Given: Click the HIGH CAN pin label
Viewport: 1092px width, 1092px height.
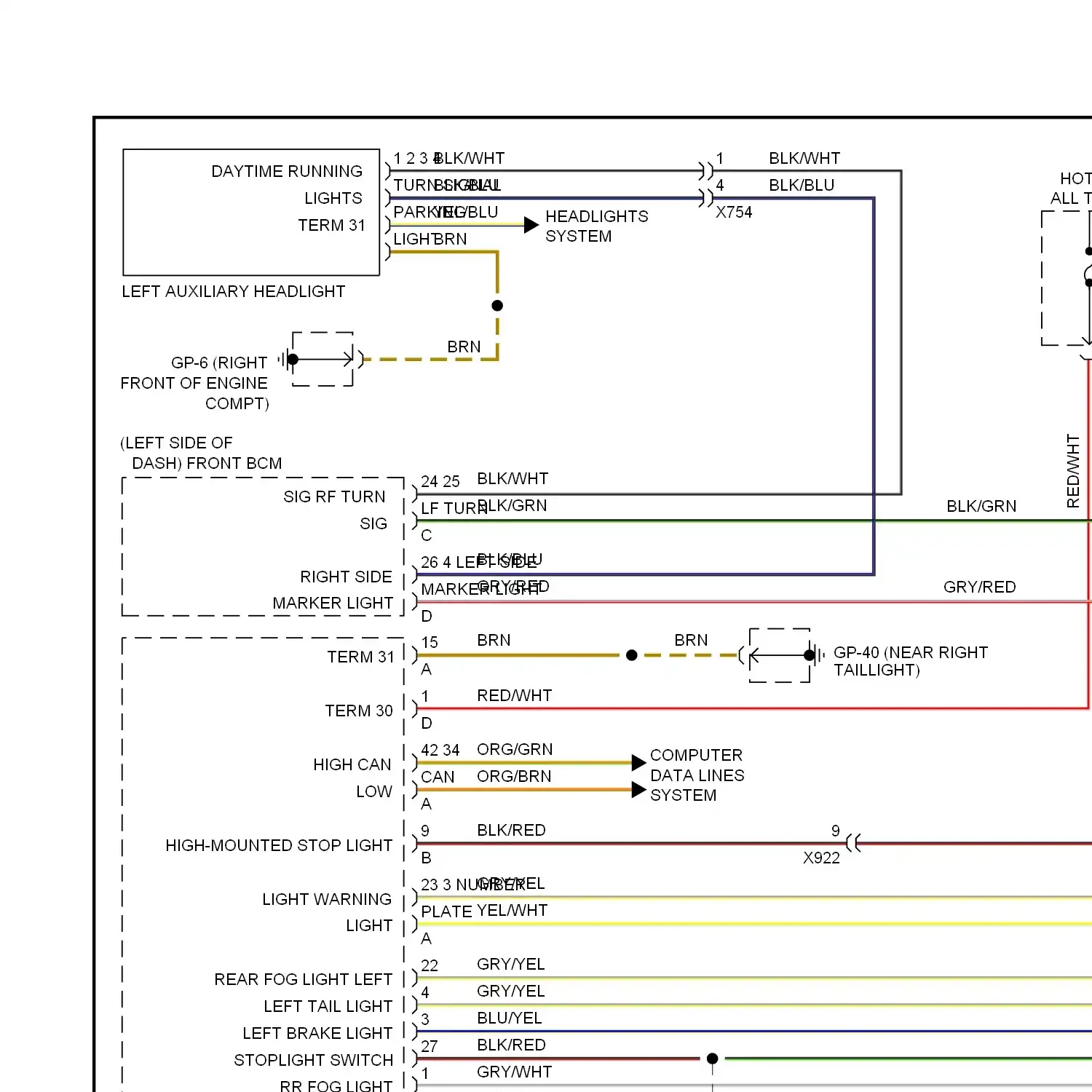Looking at the screenshot, I should click(x=352, y=764).
